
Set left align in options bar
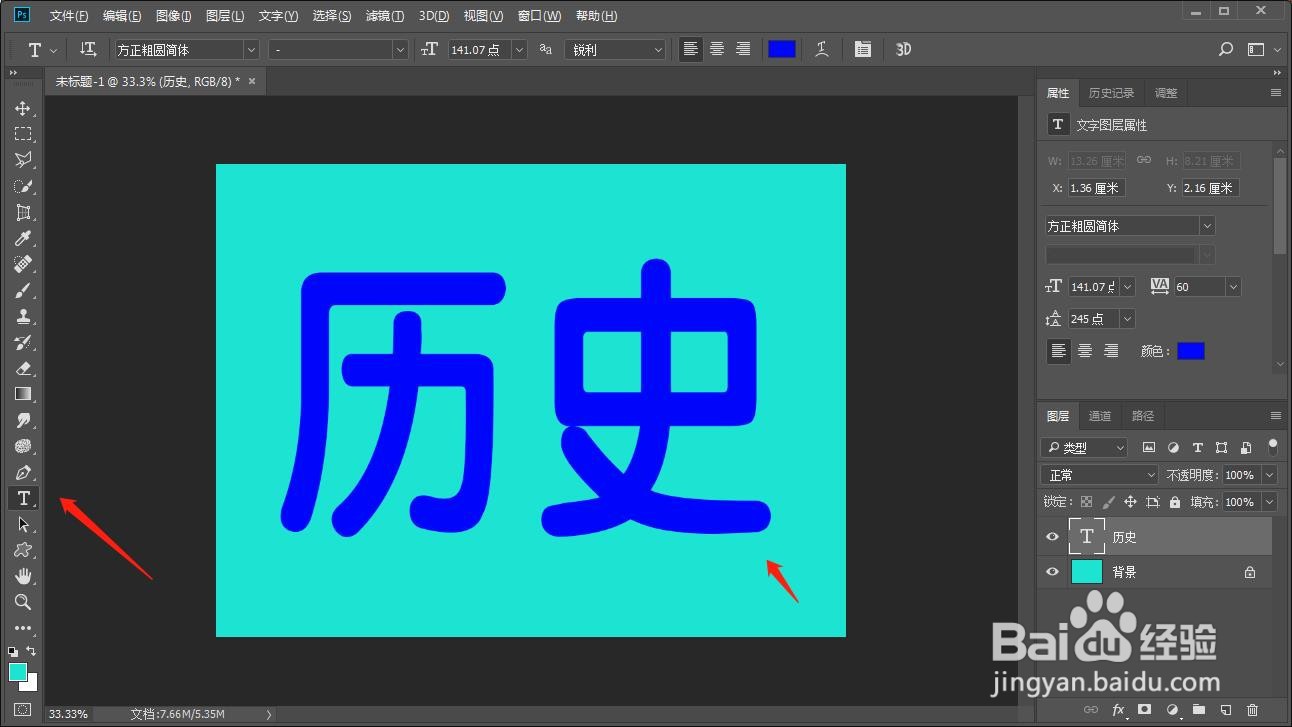point(690,49)
